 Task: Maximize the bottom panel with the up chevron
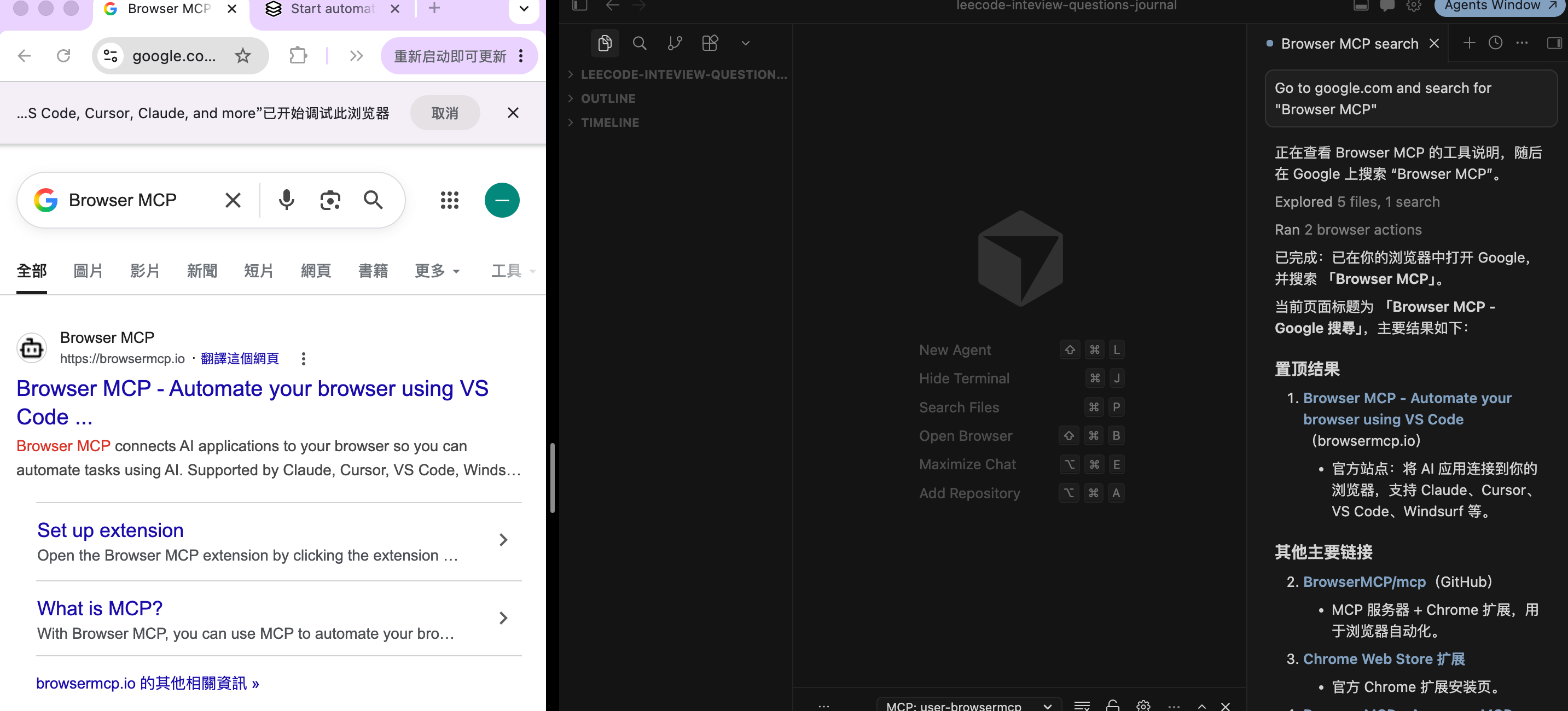pos(1201,706)
